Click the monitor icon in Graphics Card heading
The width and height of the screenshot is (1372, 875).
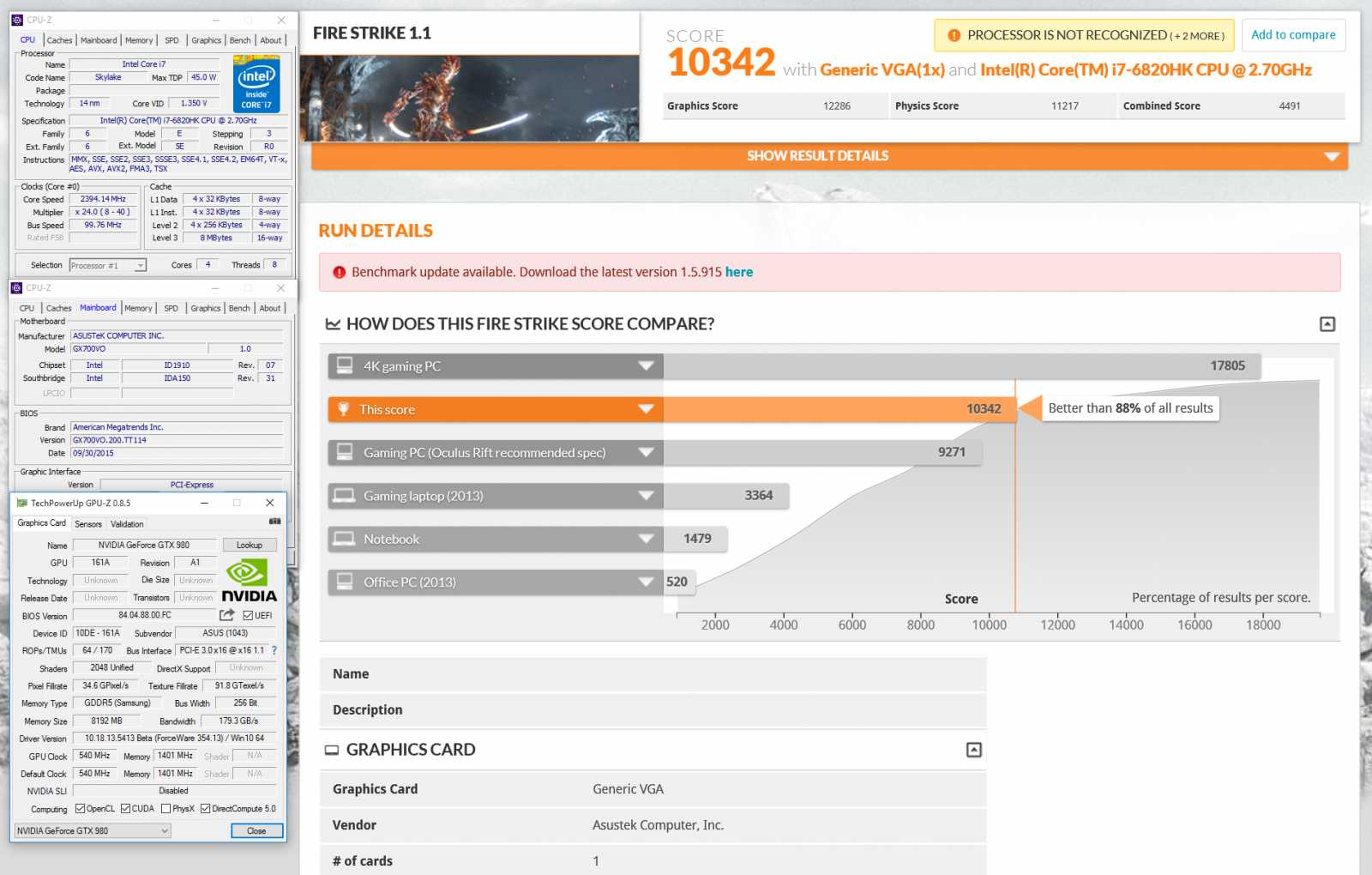pos(332,750)
